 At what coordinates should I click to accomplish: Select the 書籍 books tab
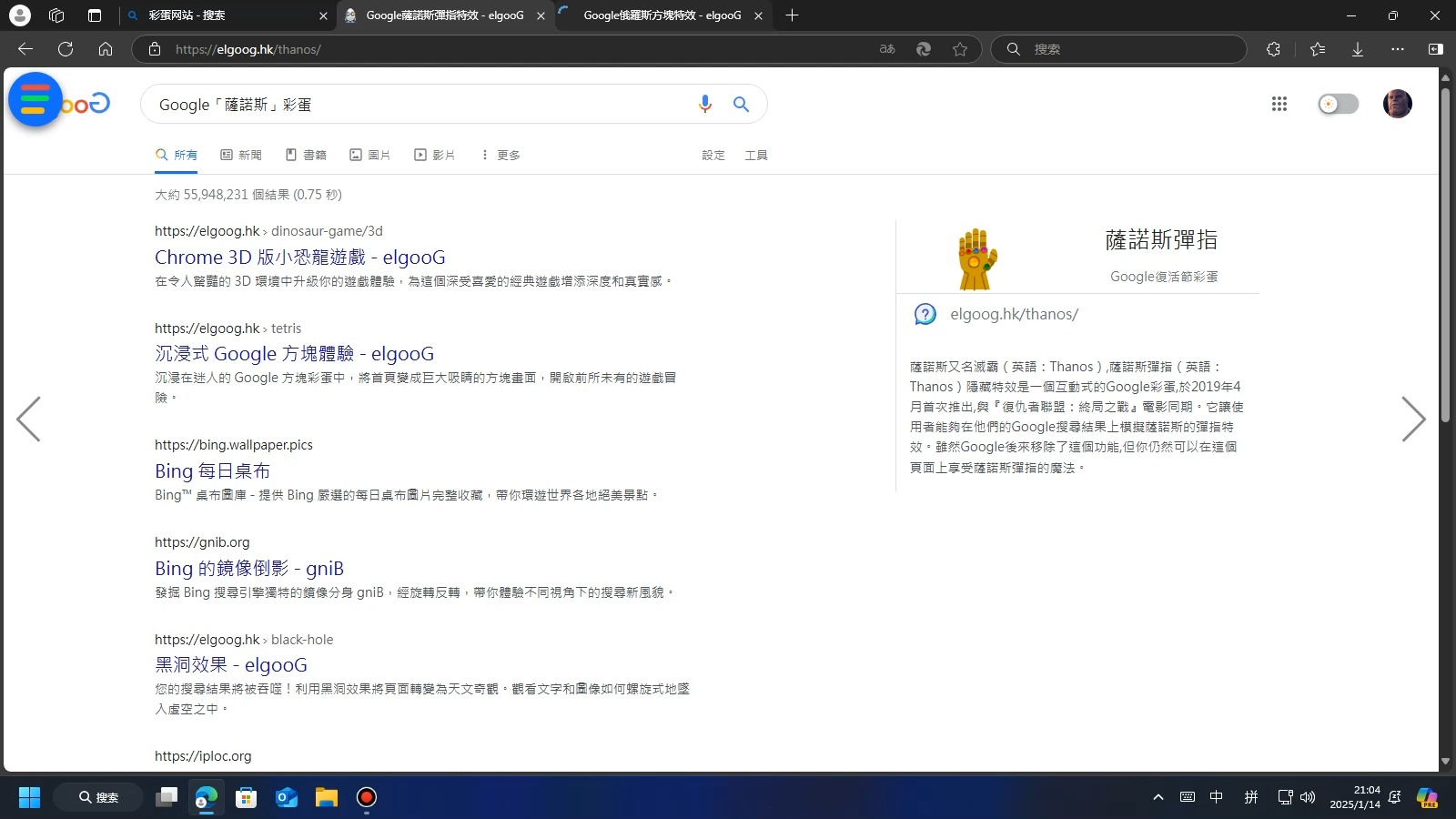(x=306, y=155)
